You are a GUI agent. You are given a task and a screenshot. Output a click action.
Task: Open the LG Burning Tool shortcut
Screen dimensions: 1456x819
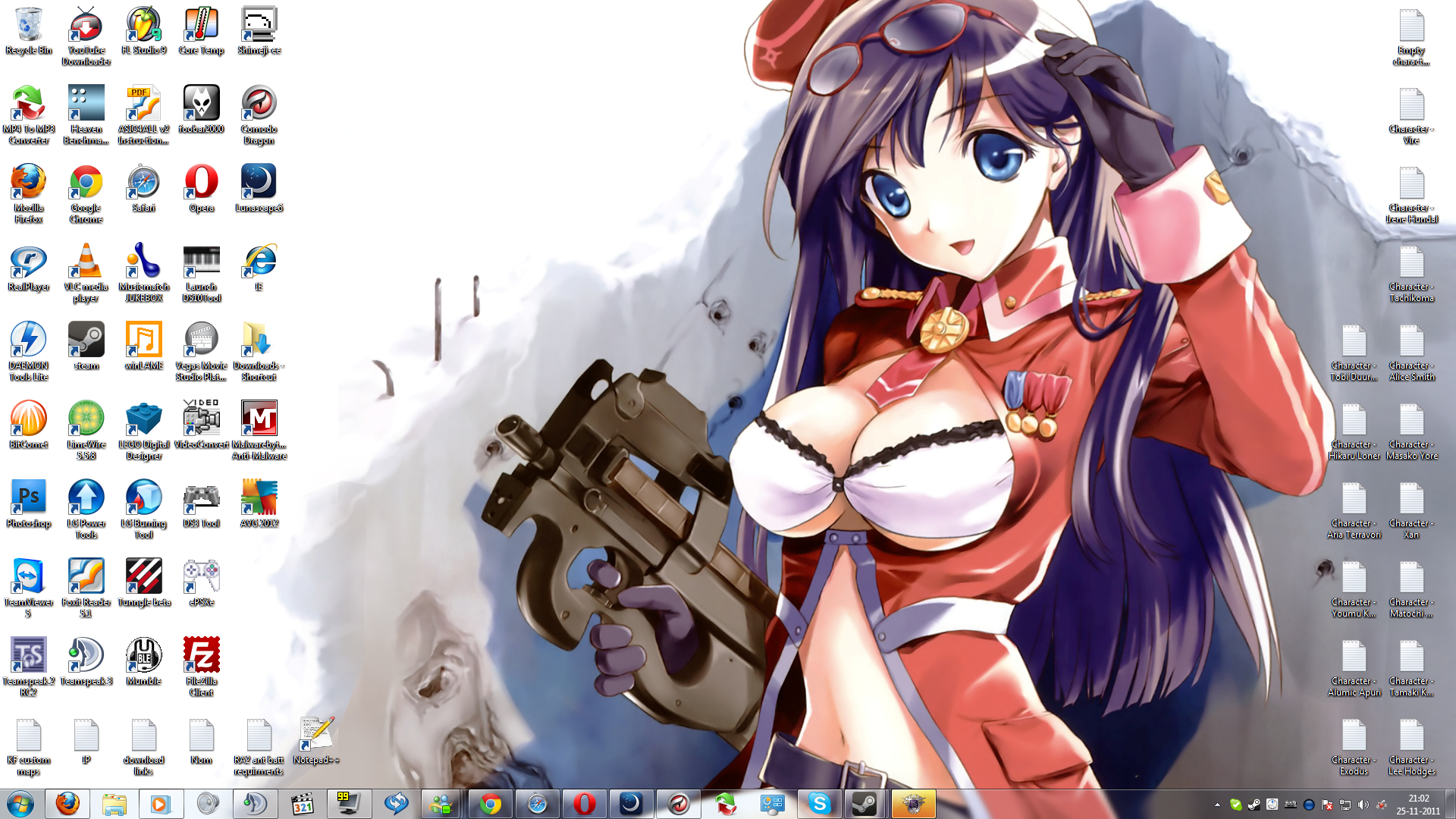(144, 510)
